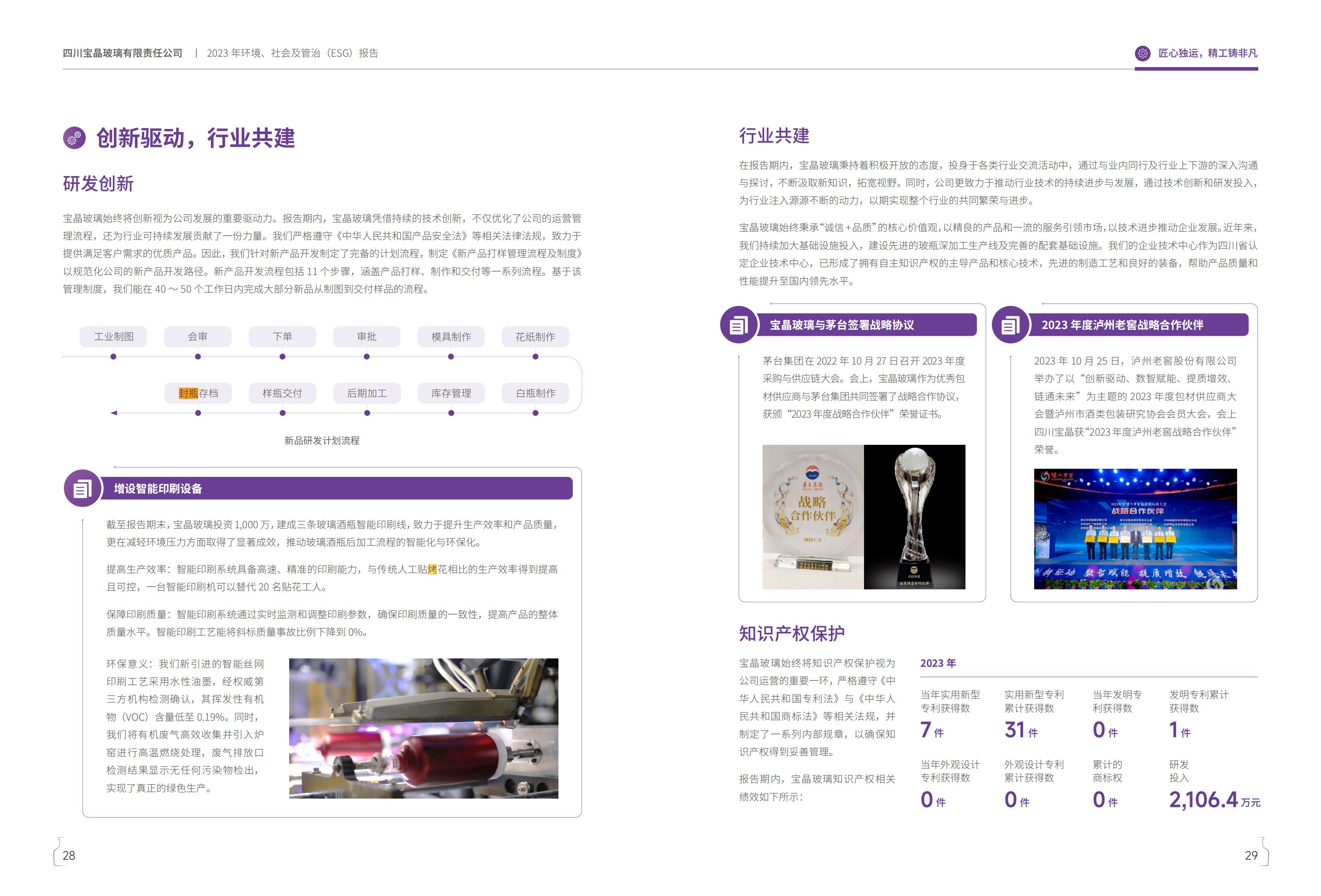Click the 工业制图 process step

[114, 336]
